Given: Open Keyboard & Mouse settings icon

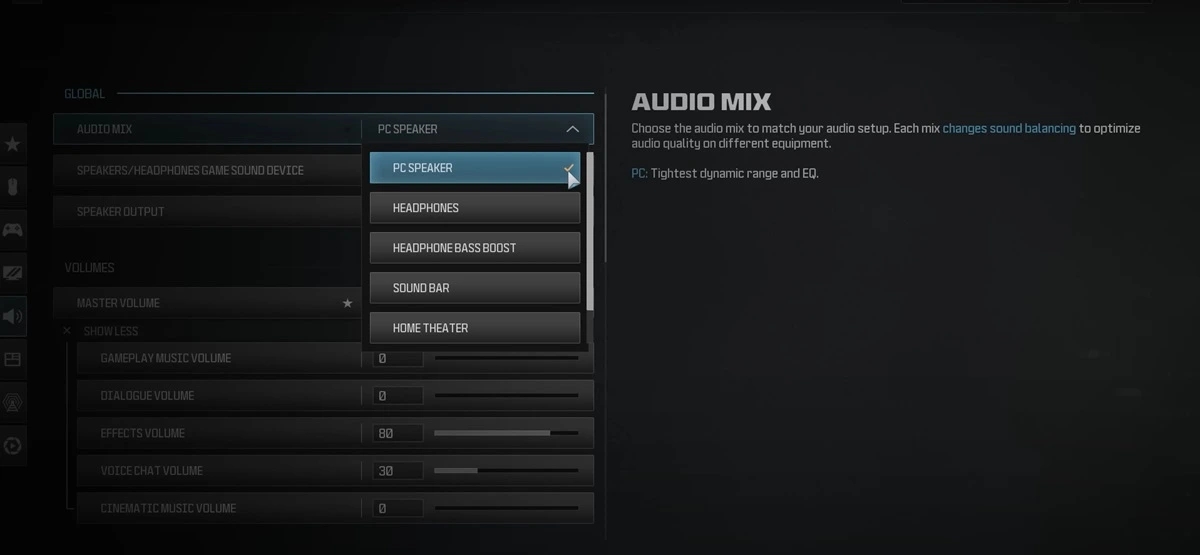Looking at the screenshot, I should click(x=12, y=188).
